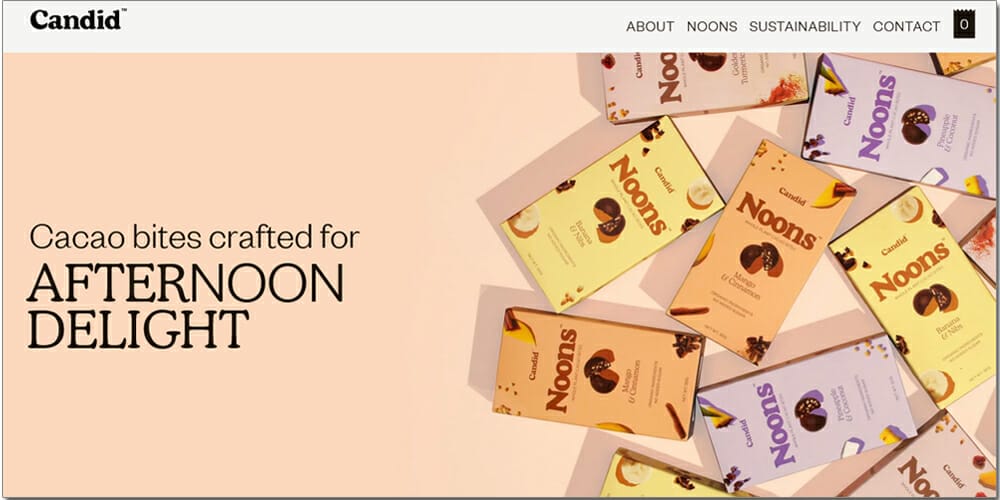
Task: Open the ABOUT menu item
Action: tap(650, 27)
